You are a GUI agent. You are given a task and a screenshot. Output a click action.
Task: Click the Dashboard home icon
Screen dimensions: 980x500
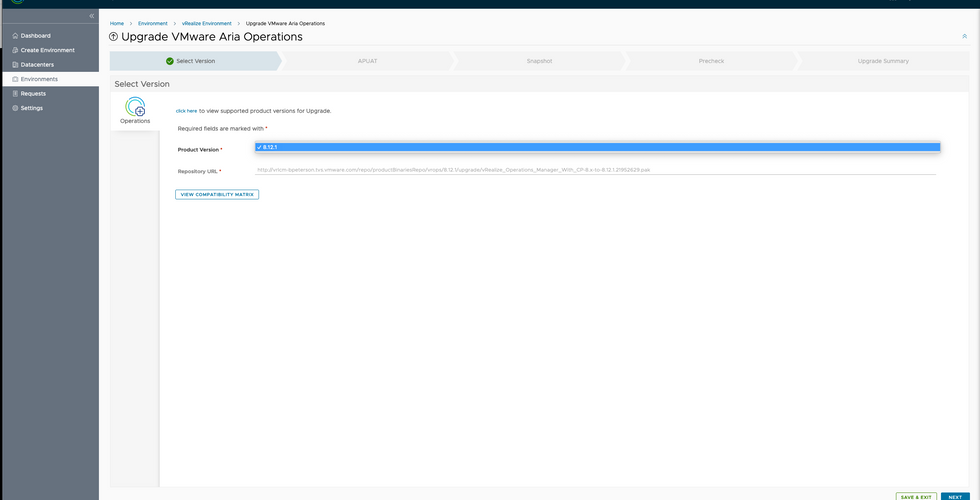pos(15,36)
